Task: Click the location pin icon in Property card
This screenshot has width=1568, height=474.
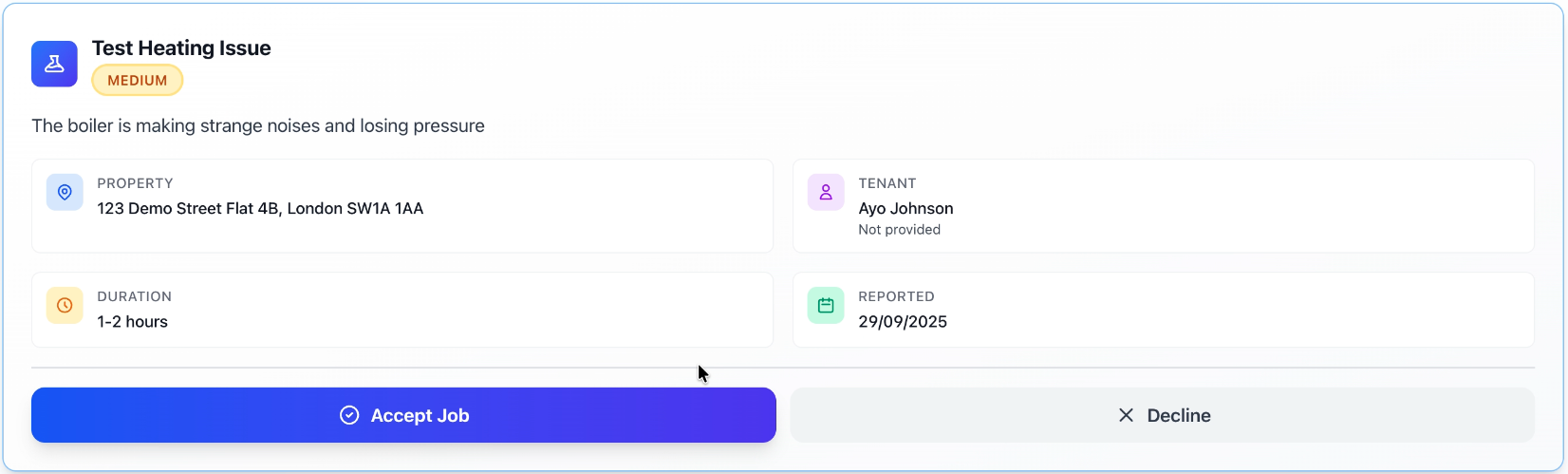Action: pos(65,192)
